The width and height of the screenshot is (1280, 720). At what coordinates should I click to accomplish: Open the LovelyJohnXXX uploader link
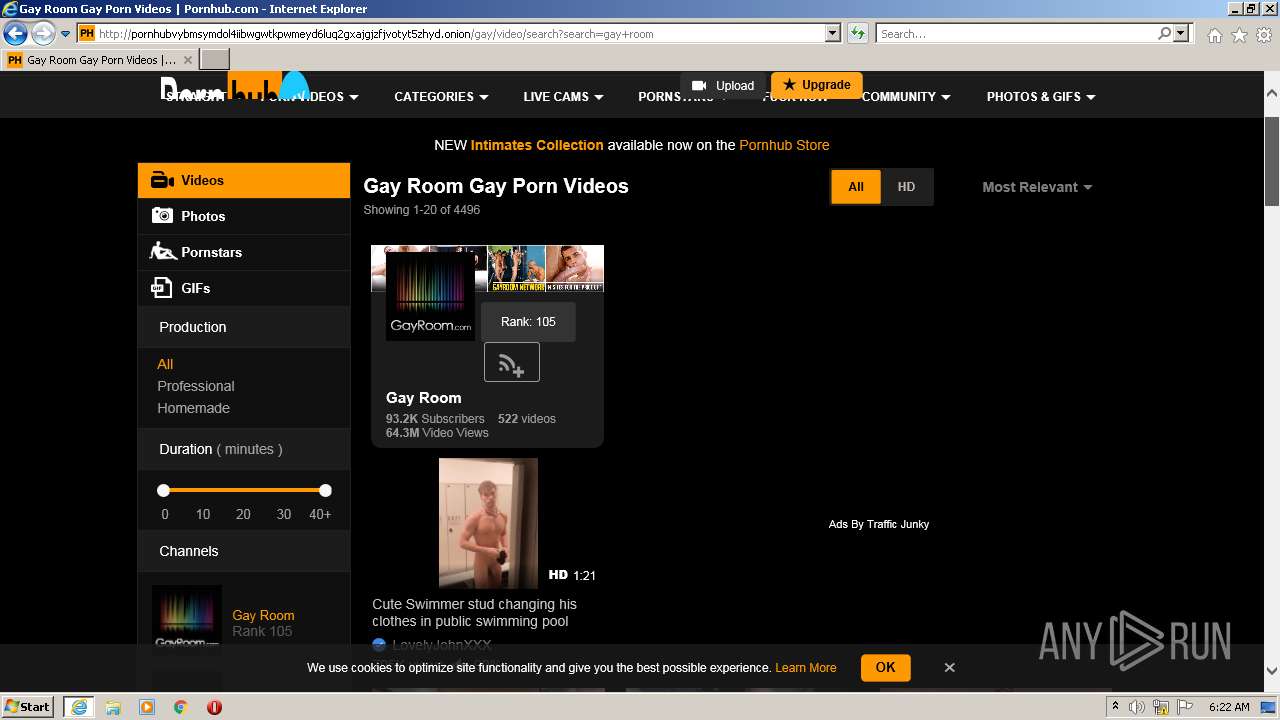(x=442, y=645)
